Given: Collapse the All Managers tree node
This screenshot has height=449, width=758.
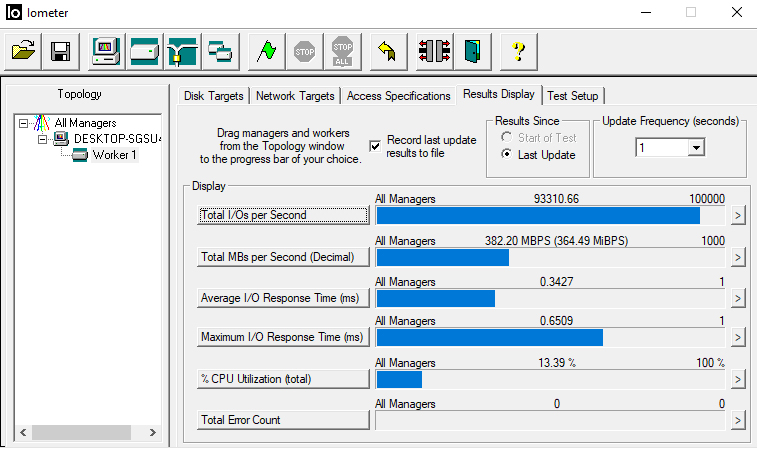Looking at the screenshot, I should [x=24, y=123].
